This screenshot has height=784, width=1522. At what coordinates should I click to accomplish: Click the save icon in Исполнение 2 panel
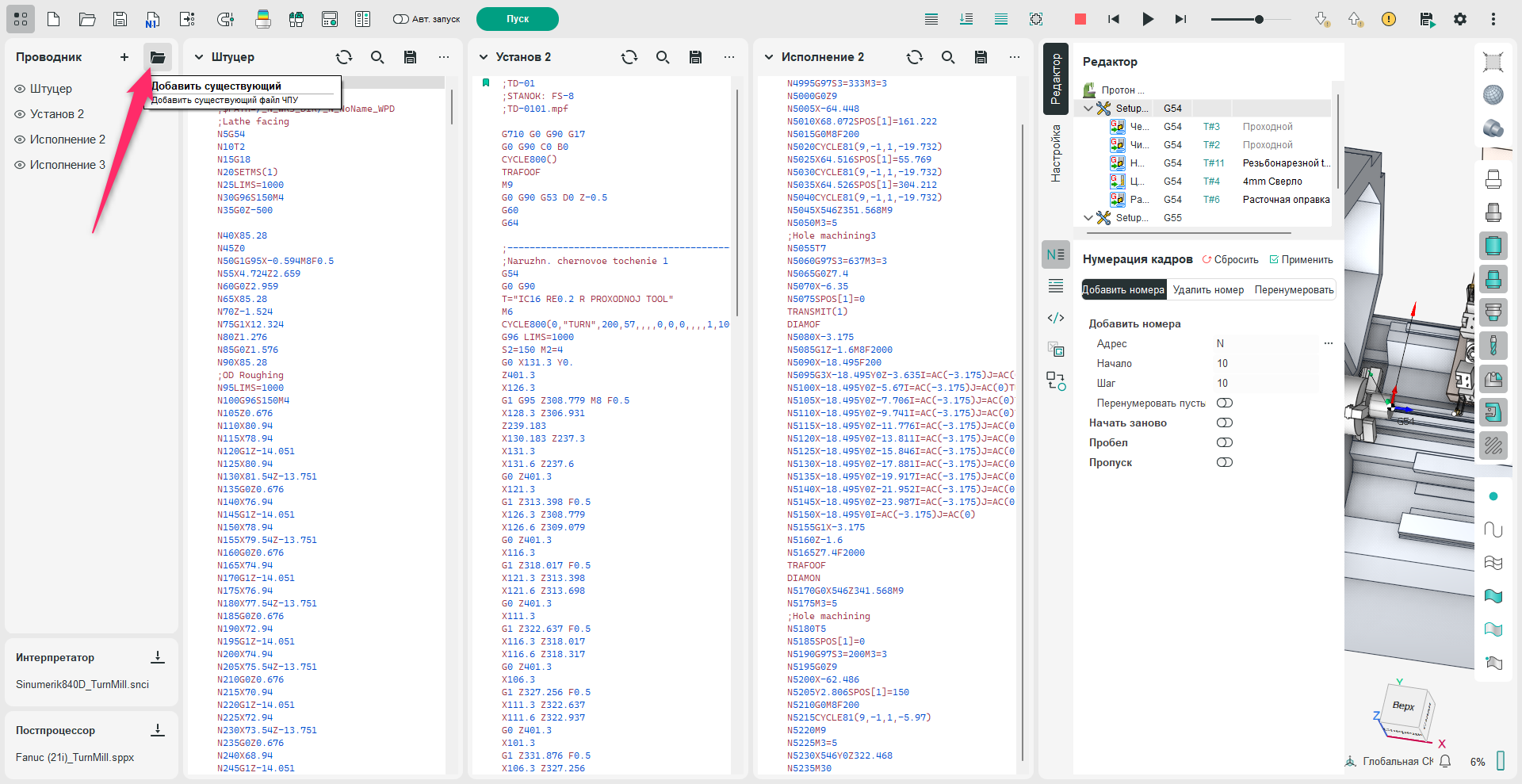click(981, 57)
